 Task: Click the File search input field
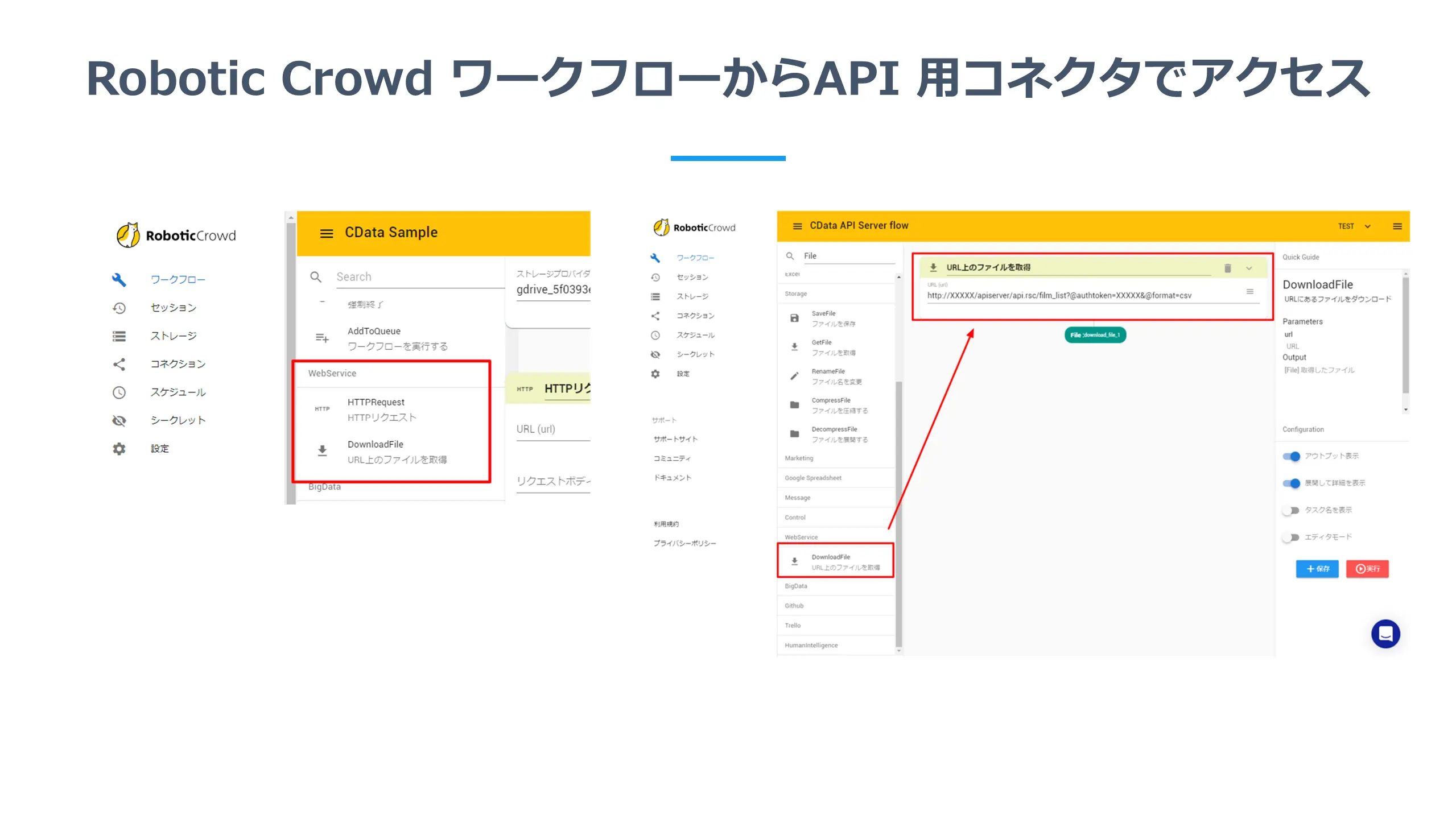tap(848, 255)
